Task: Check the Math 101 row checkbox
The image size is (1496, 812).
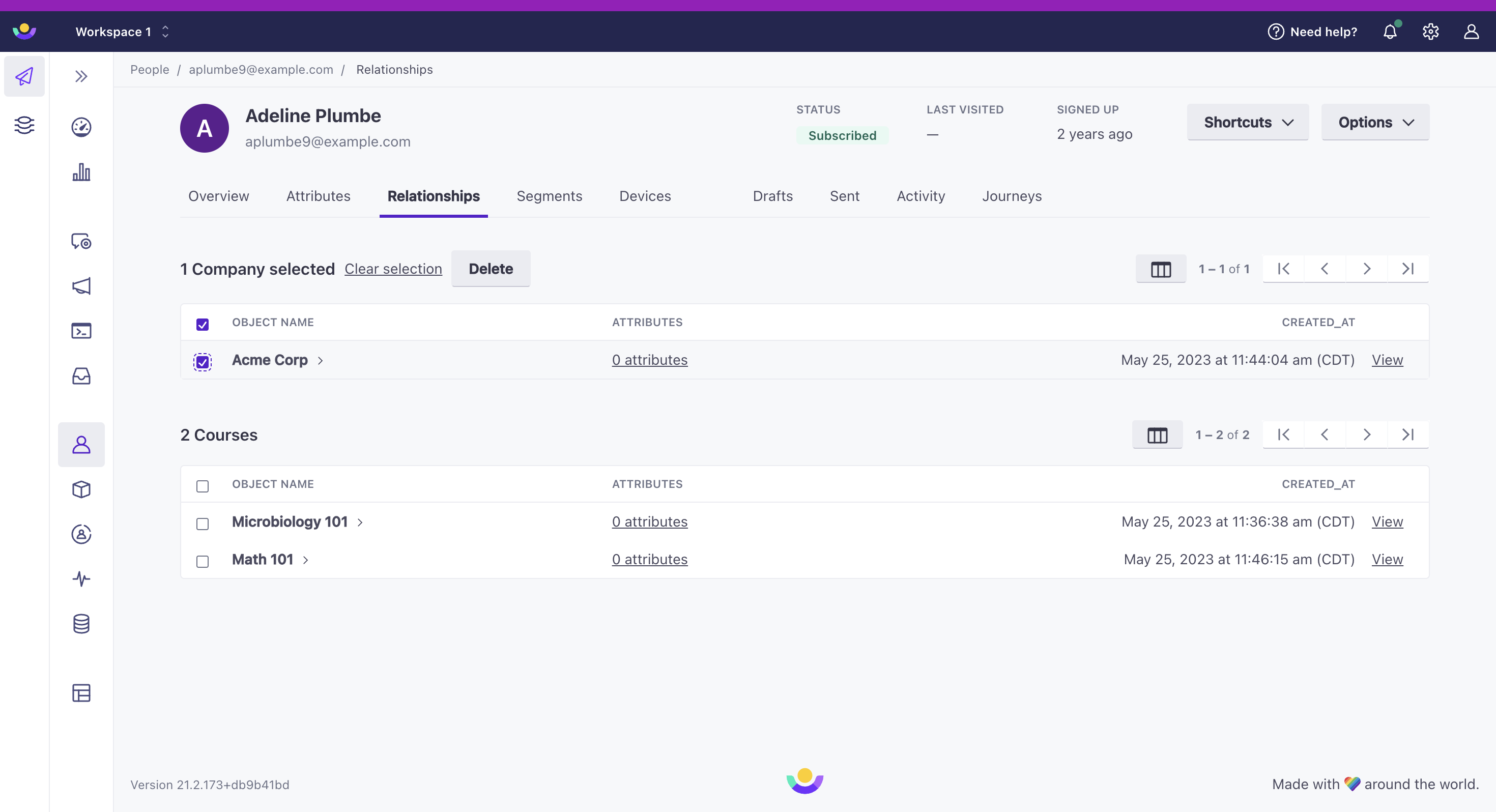Action: point(202,561)
